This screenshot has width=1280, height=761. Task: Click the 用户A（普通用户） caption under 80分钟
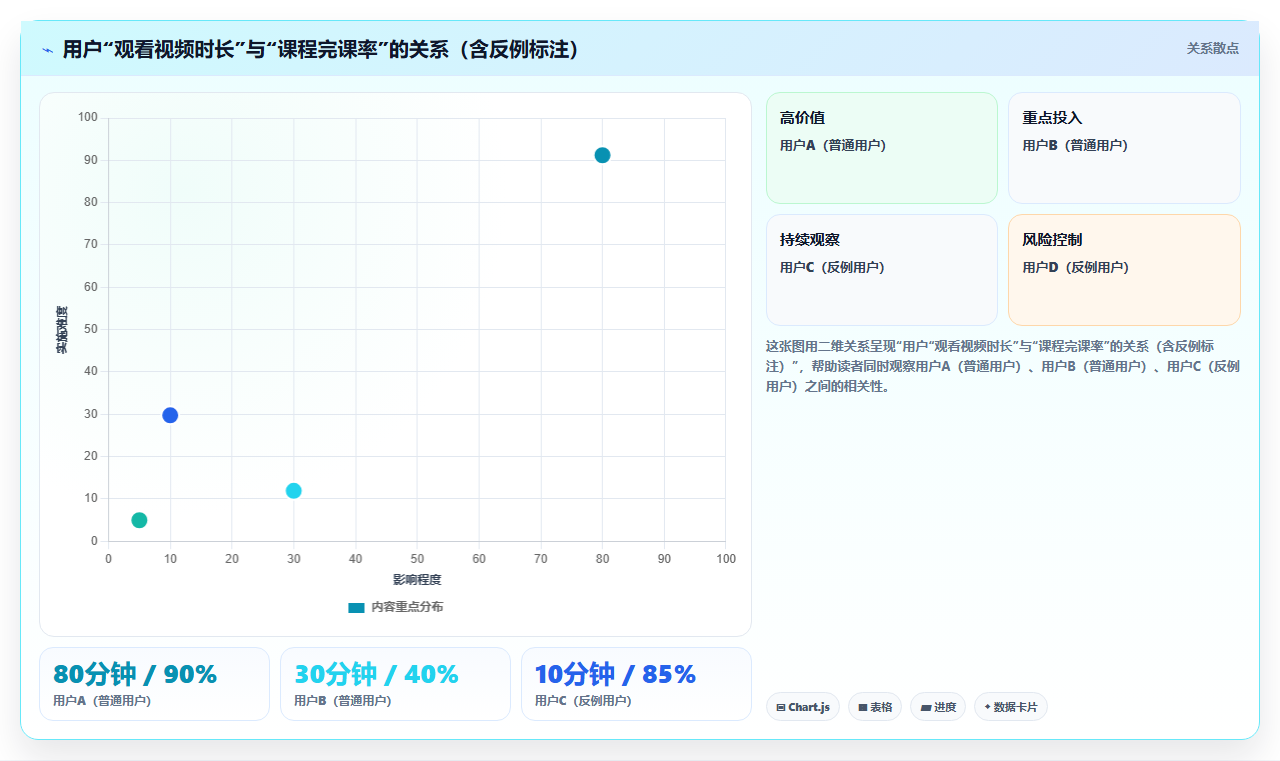click(x=102, y=701)
